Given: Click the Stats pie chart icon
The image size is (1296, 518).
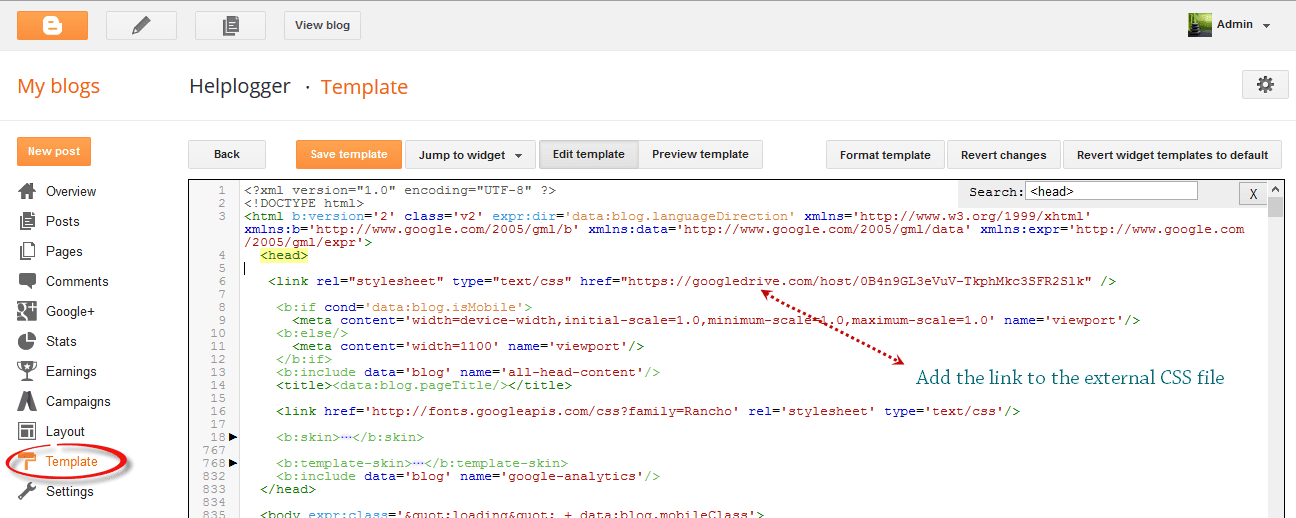Looking at the screenshot, I should coord(28,341).
